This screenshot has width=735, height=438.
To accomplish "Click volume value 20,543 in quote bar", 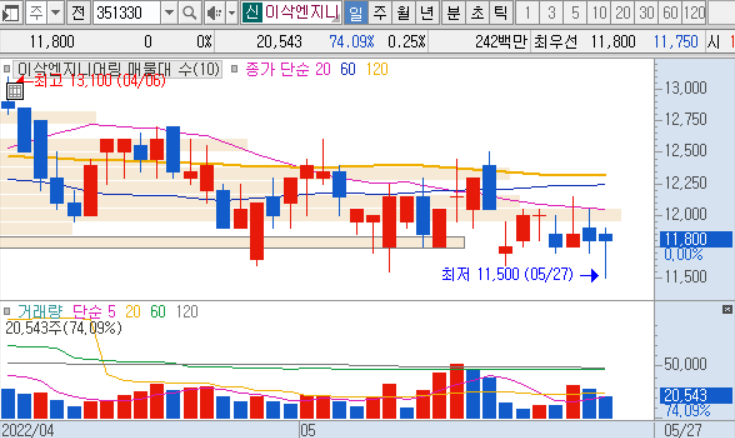I will (279, 42).
